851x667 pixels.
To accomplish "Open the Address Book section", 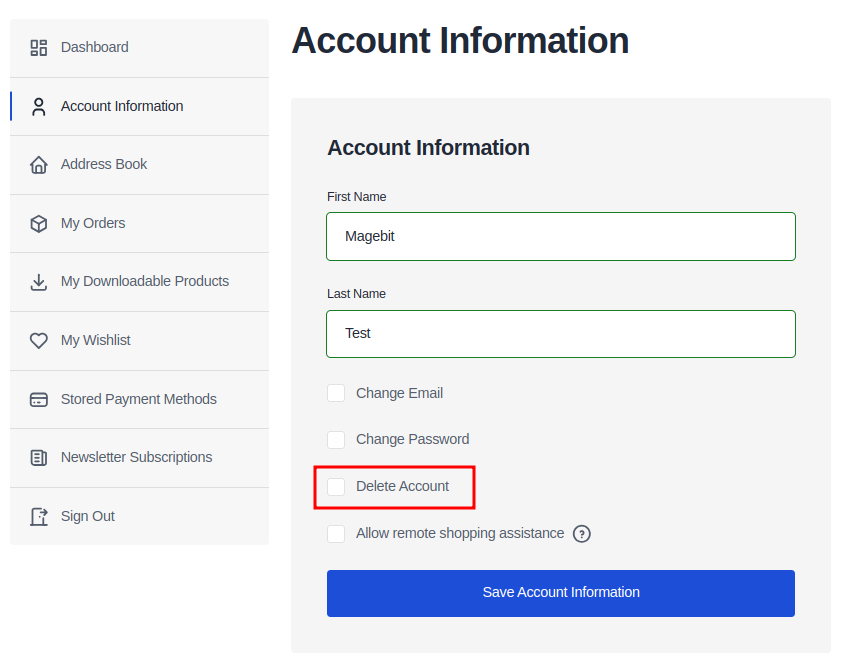I will point(103,164).
